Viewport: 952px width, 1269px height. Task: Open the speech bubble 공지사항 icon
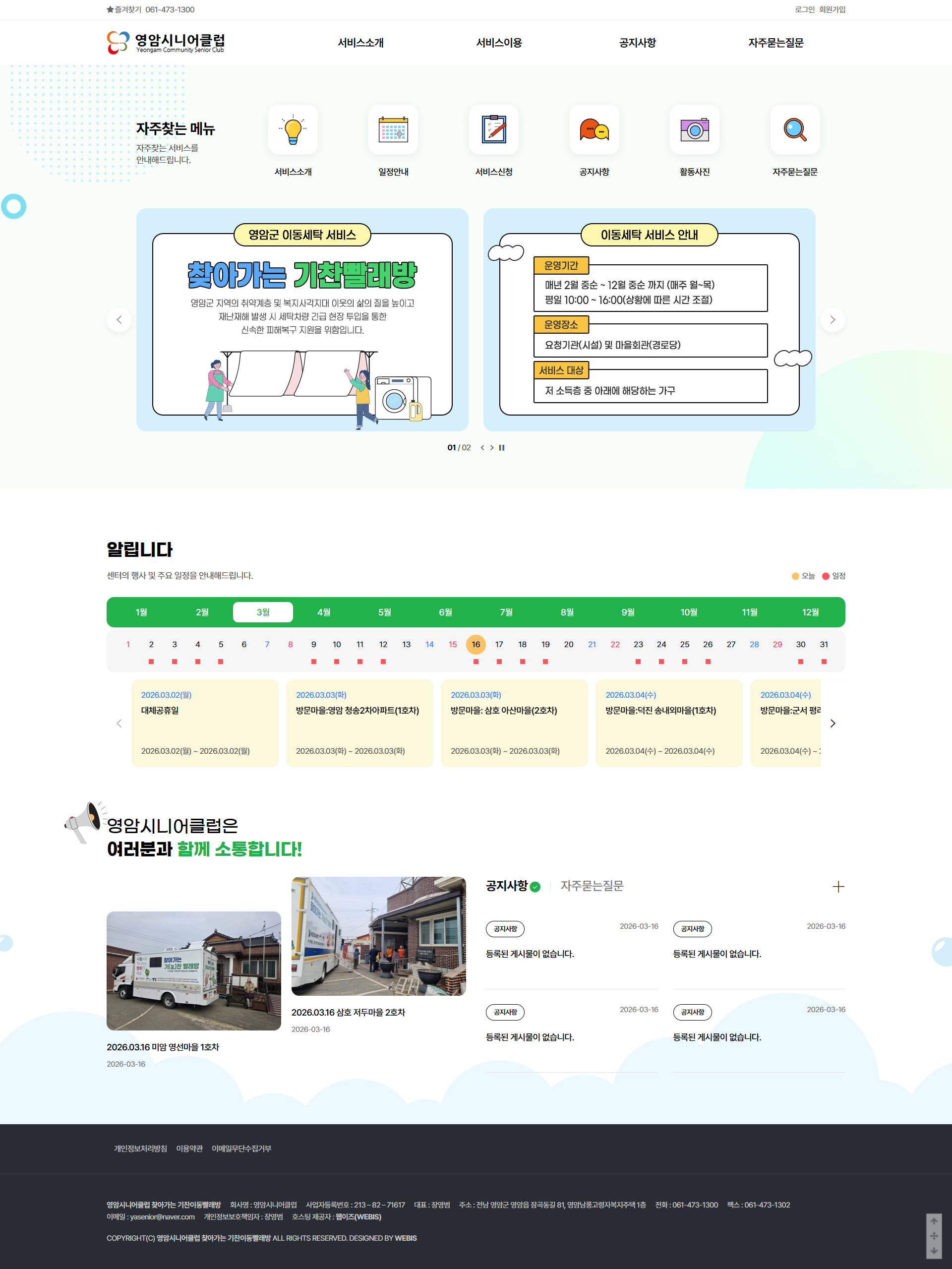pos(594,129)
